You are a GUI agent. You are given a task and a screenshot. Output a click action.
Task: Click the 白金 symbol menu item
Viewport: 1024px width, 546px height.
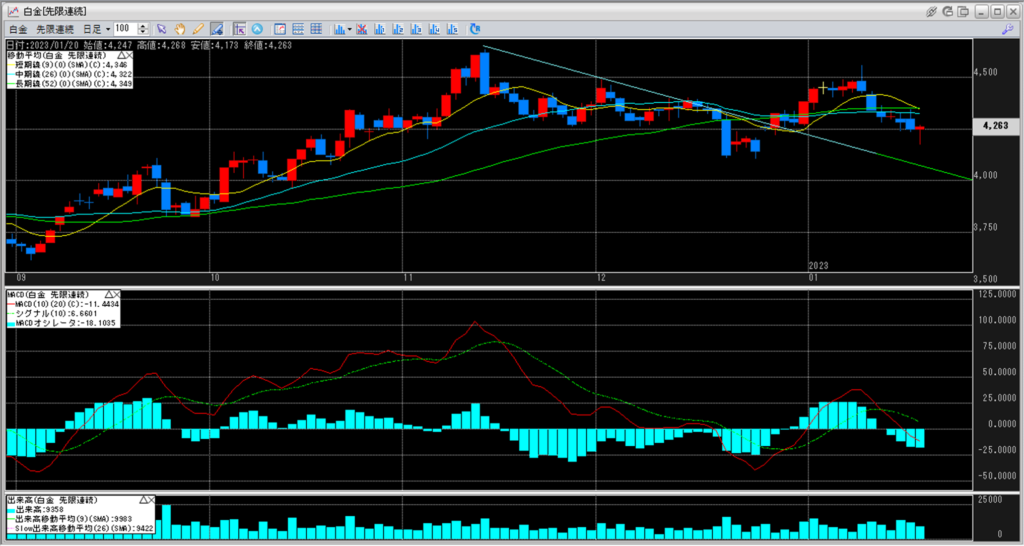(x=17, y=29)
